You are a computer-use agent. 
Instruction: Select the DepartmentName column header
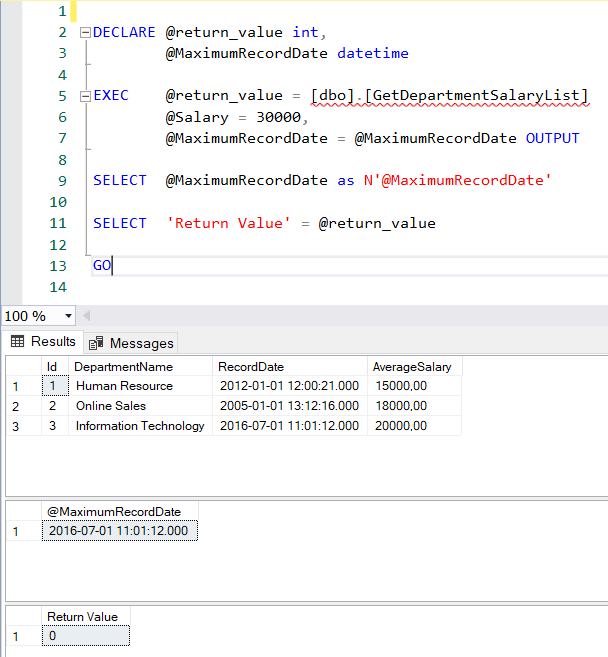pos(140,367)
